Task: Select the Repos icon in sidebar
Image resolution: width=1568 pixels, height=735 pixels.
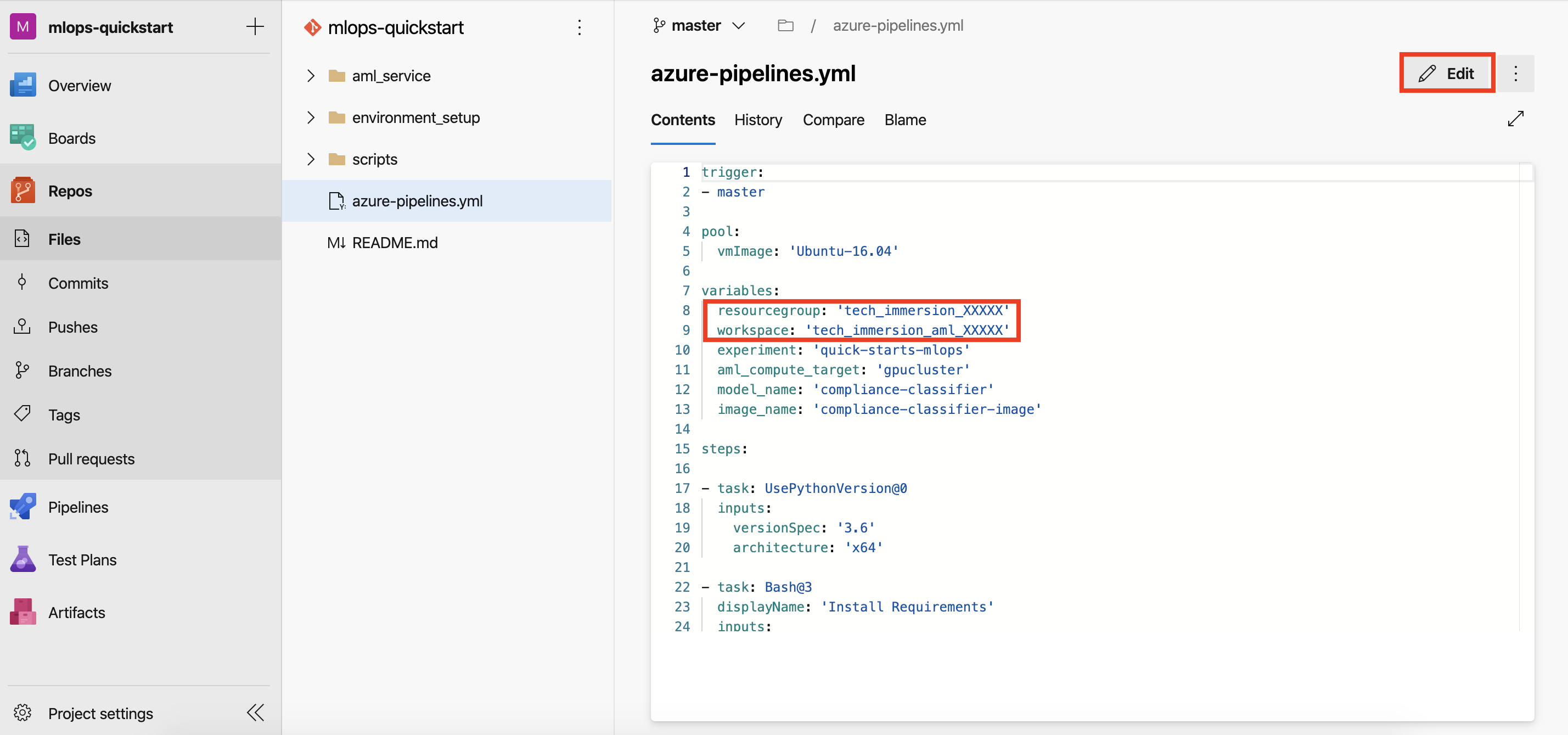Action: 22,189
